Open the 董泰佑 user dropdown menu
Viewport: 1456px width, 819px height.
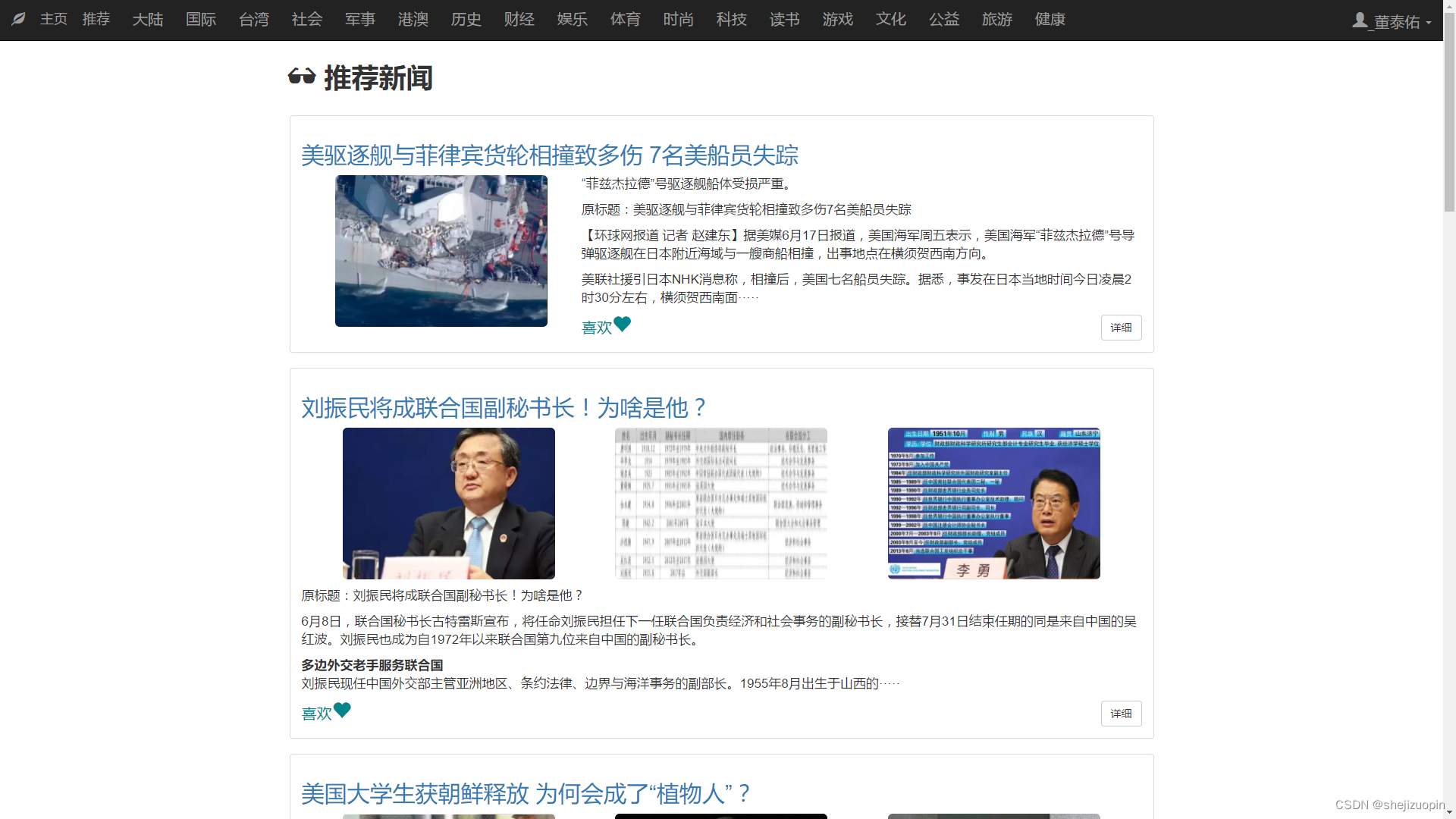click(x=1398, y=21)
